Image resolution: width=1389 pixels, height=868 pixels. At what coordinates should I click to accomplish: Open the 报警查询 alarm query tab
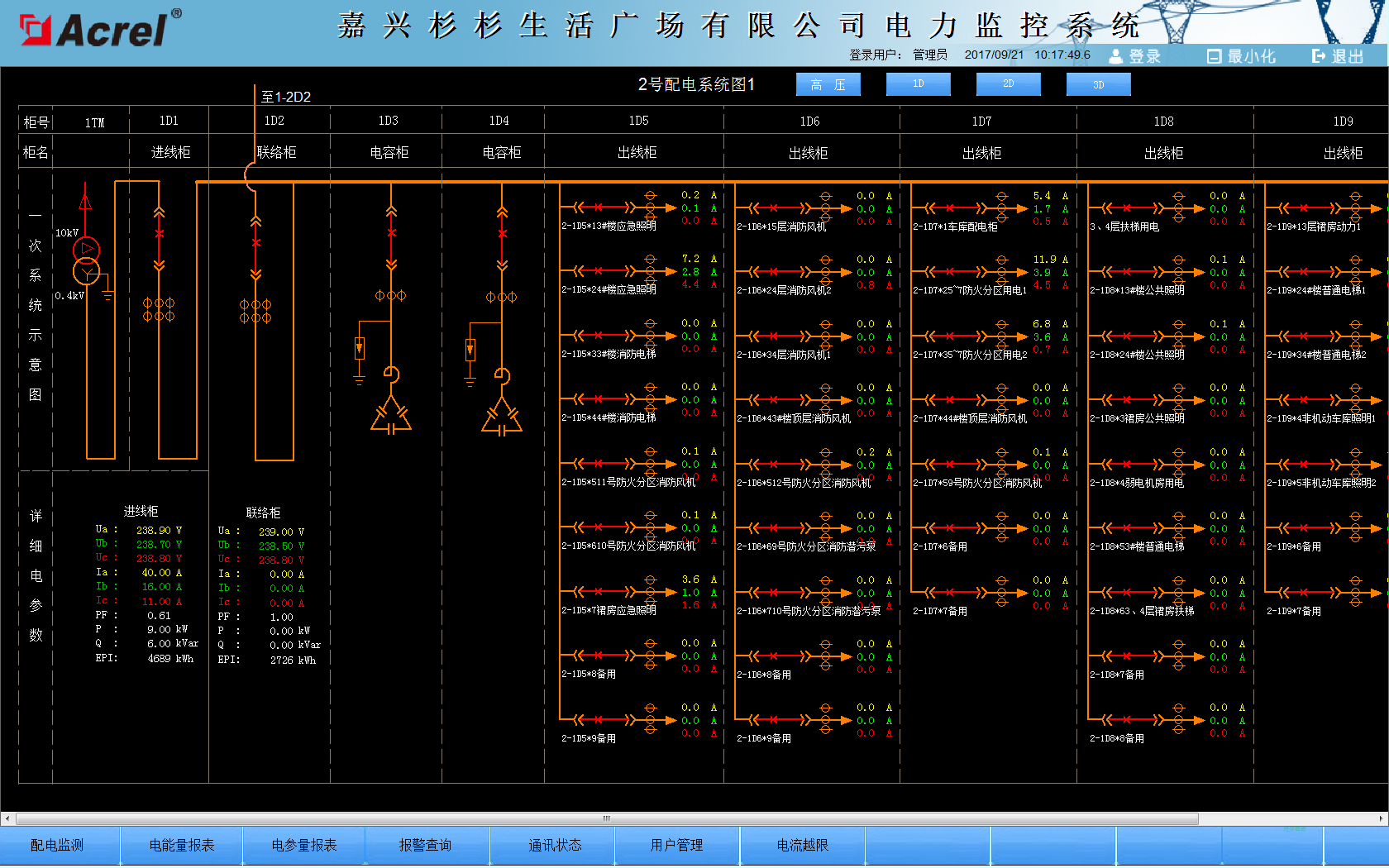[426, 845]
